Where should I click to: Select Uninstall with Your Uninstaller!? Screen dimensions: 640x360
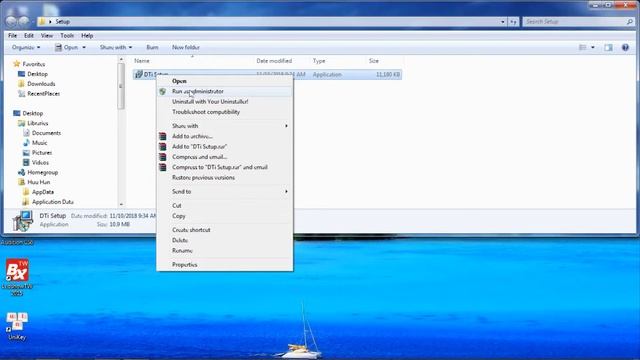225,102
